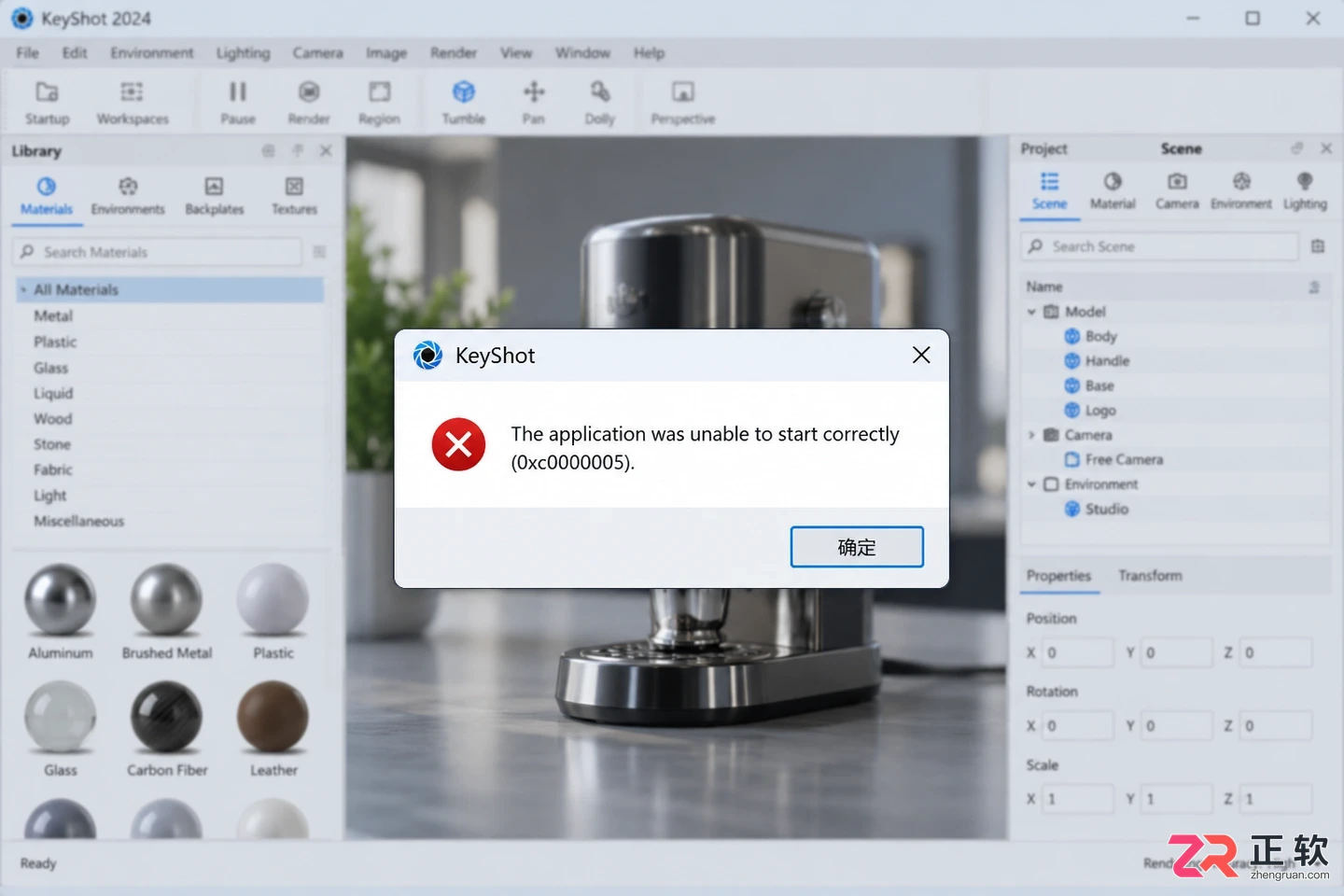Open the File menu
Image resolution: width=1344 pixels, height=896 pixels.
pyautogui.click(x=28, y=53)
